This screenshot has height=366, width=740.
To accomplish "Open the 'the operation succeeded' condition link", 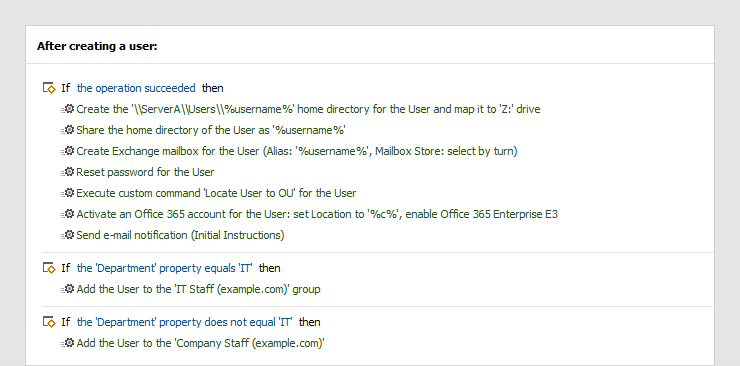I will (136, 88).
